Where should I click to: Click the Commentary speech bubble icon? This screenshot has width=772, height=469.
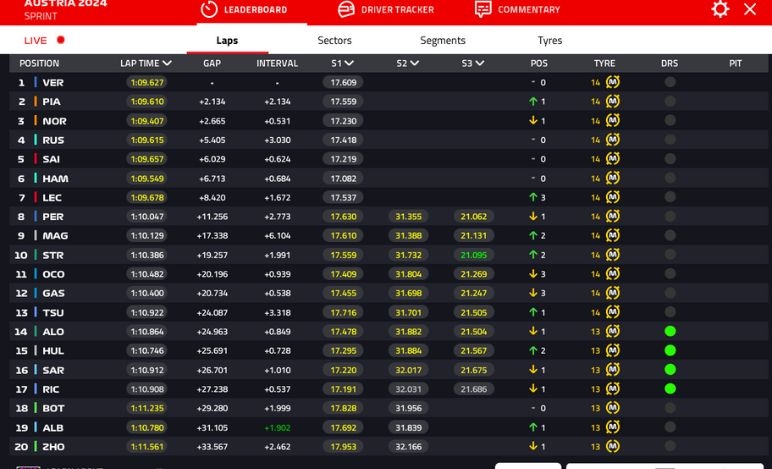click(483, 9)
